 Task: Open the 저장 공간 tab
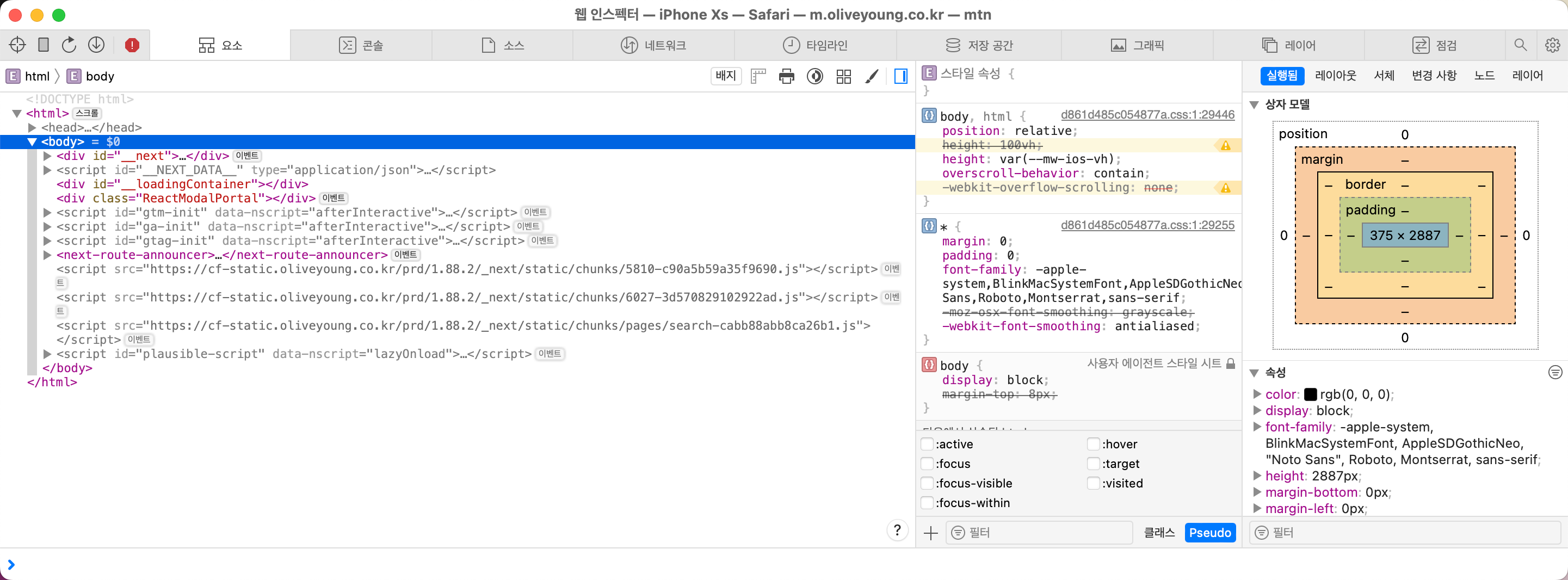(x=979, y=45)
